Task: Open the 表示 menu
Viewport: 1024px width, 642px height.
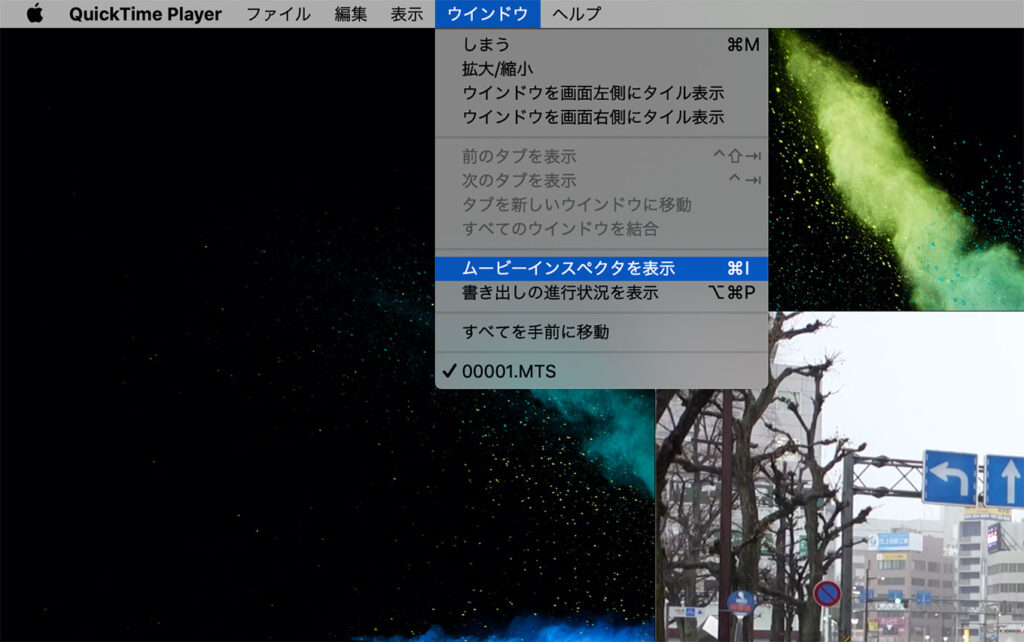Action: (x=406, y=14)
